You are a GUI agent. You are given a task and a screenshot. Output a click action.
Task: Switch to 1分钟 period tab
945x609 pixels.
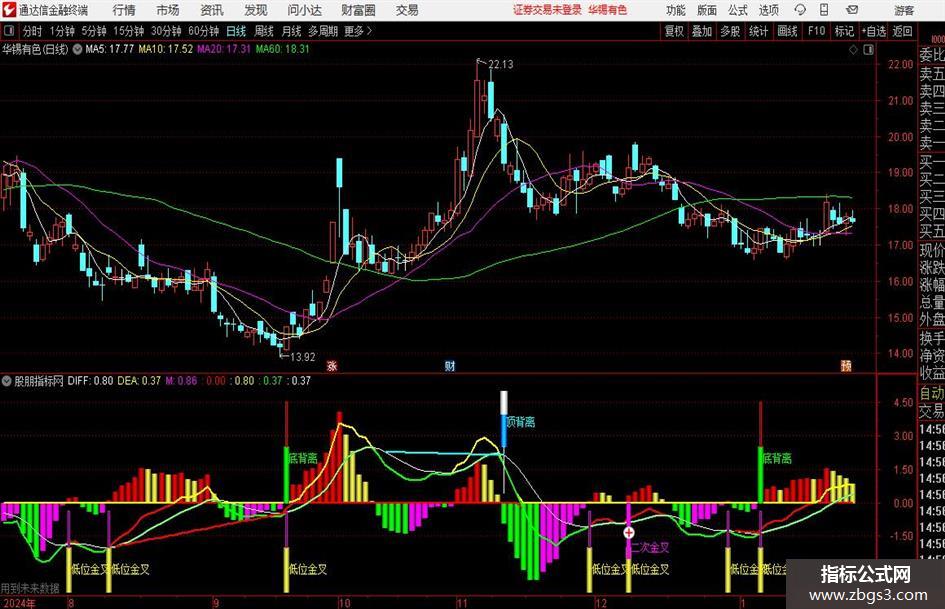[62, 31]
